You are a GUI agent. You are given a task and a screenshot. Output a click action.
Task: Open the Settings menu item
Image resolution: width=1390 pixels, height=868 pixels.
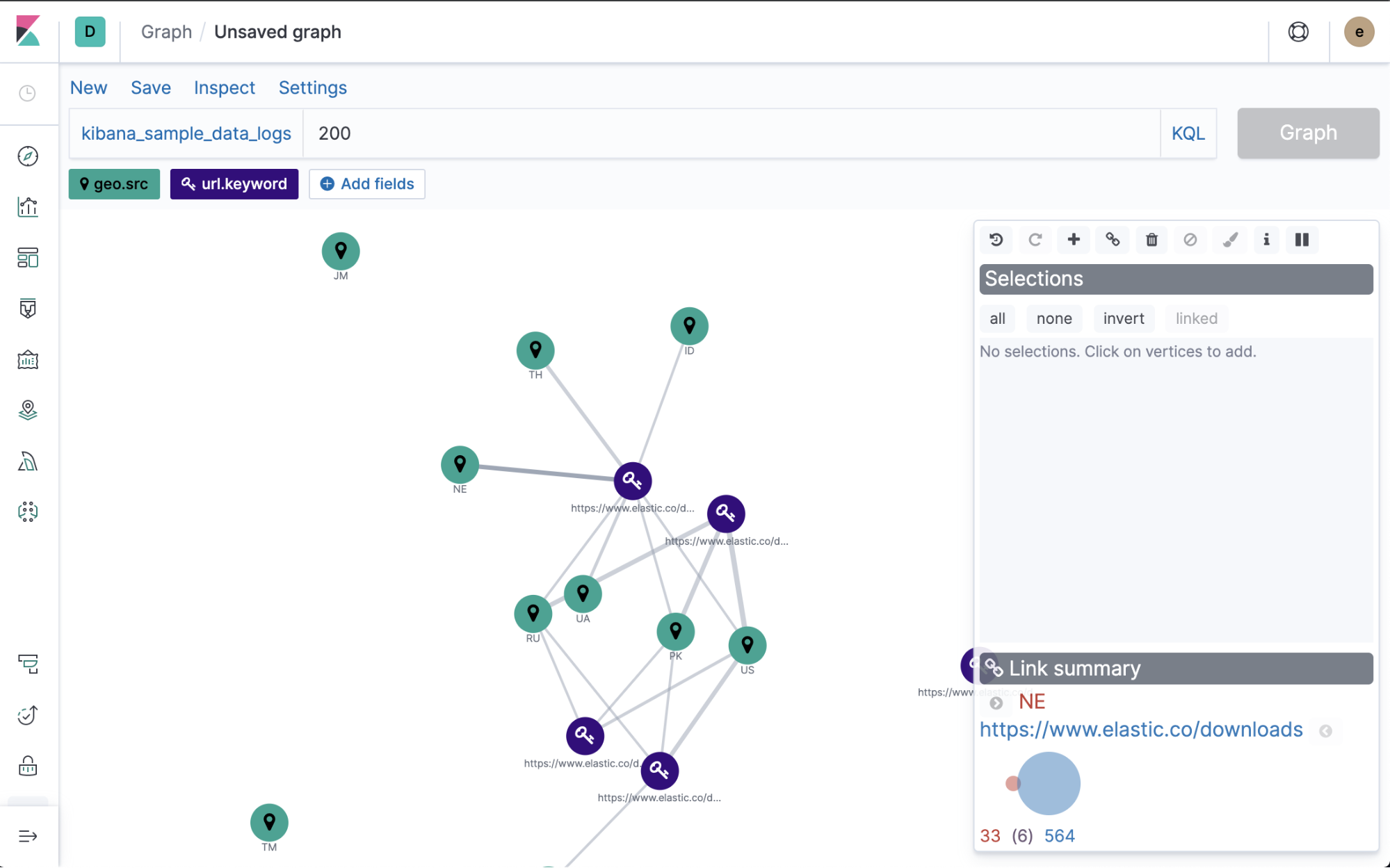coord(312,88)
